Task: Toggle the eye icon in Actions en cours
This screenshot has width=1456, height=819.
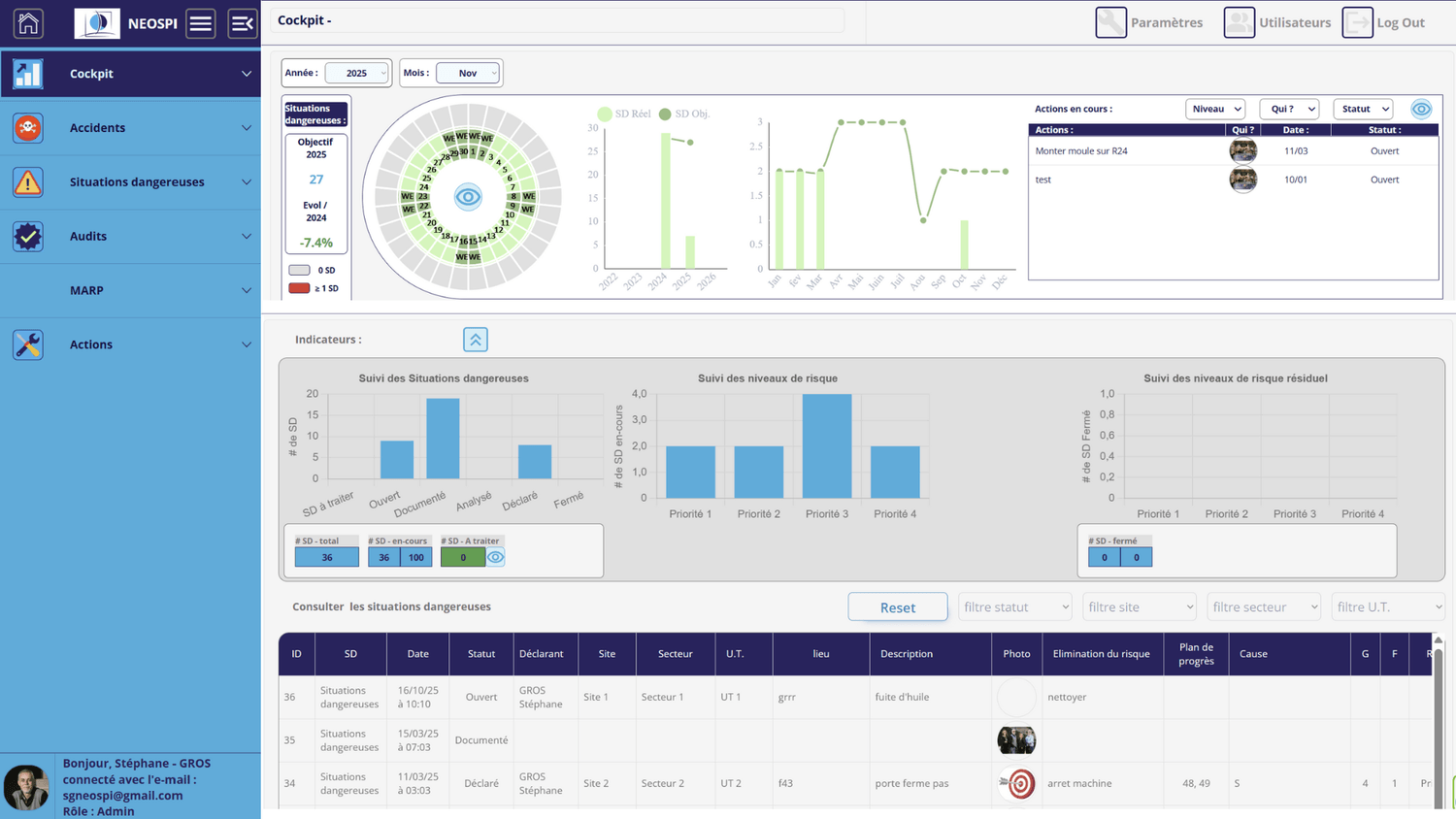Action: [x=1421, y=109]
